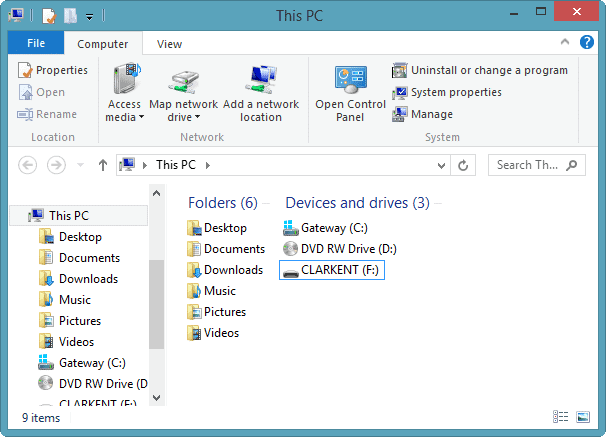Open the Recent locations dropdown arrow

coord(80,165)
